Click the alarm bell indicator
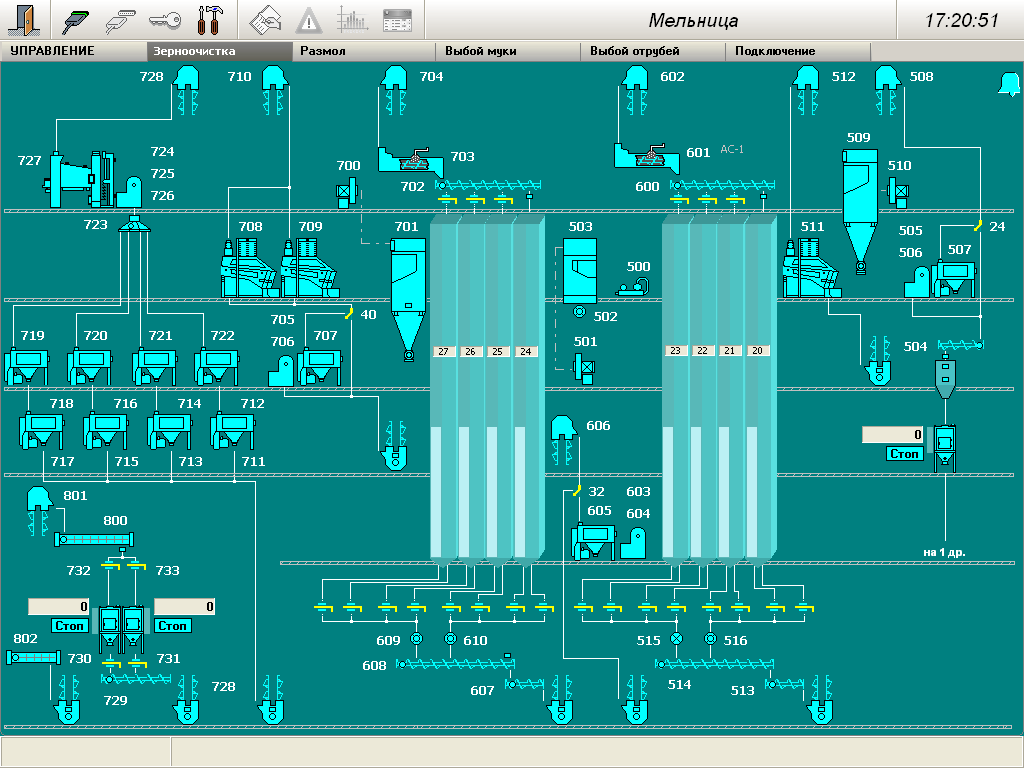The width and height of the screenshot is (1024, 768). coord(1007,85)
